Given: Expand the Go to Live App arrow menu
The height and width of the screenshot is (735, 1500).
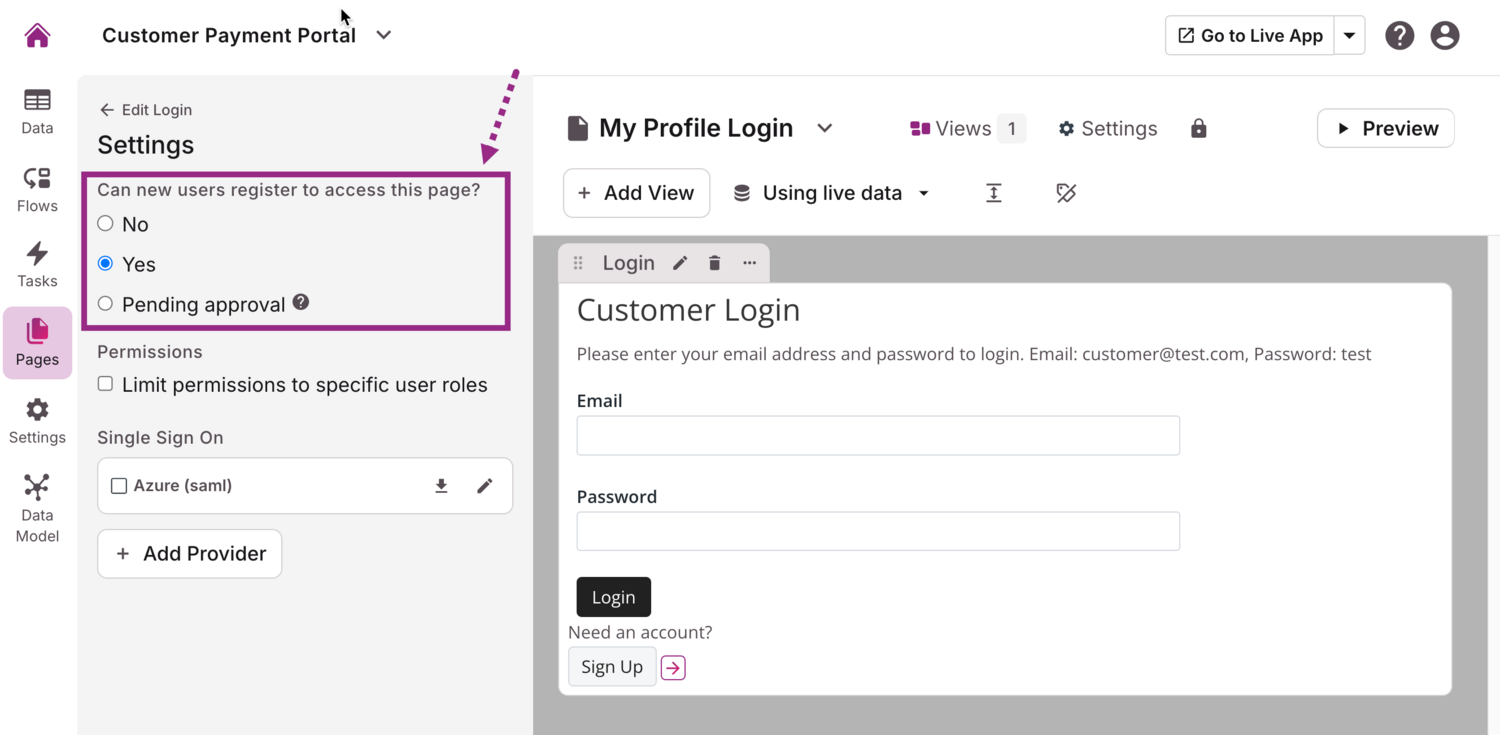Looking at the screenshot, I should click(1349, 36).
